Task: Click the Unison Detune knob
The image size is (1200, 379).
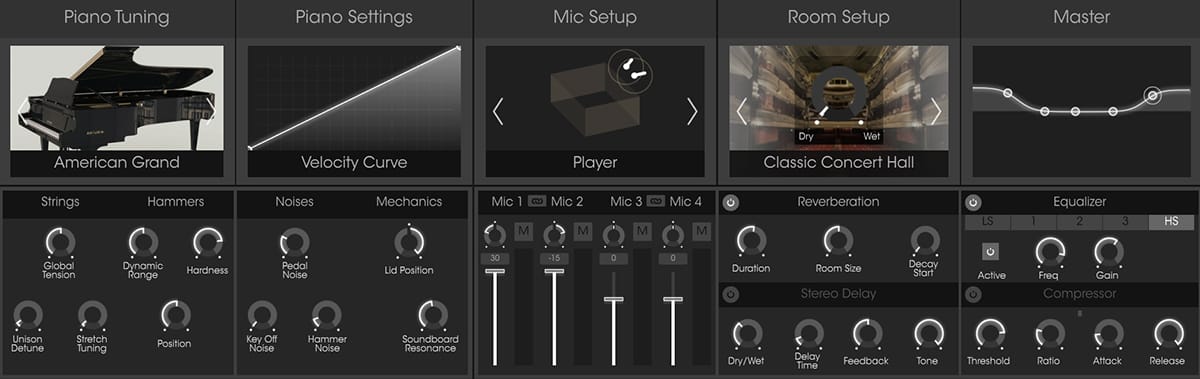Action: 28,316
